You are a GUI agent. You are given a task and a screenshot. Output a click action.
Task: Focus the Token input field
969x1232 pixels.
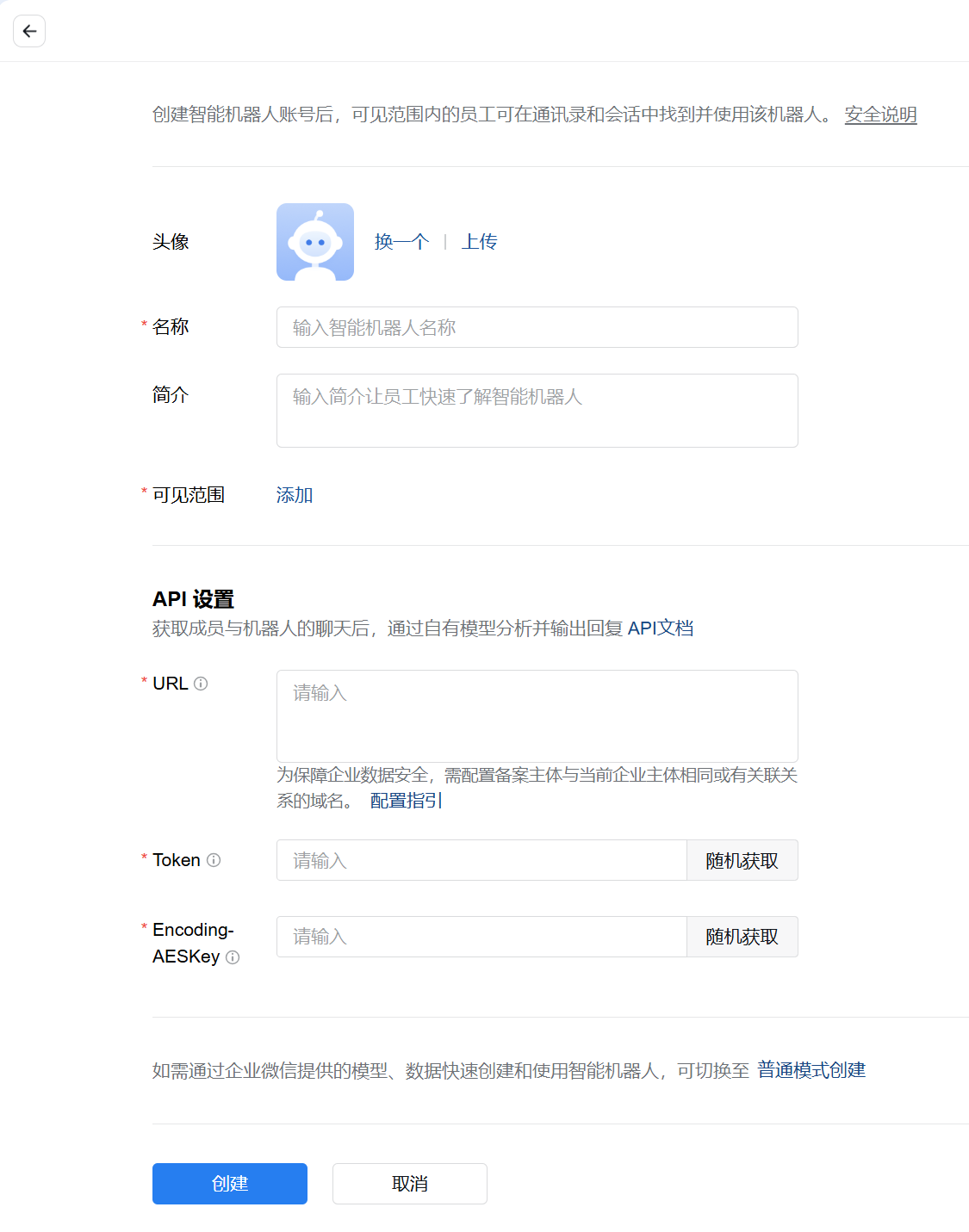click(x=481, y=860)
